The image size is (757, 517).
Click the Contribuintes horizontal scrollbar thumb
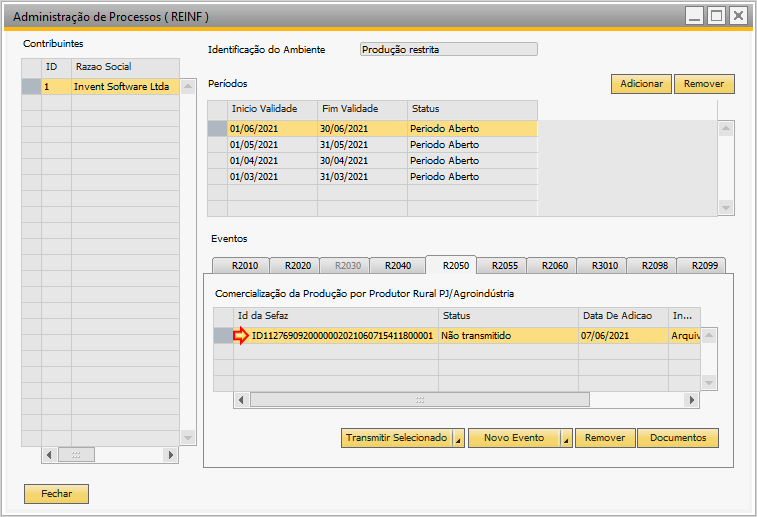(76, 455)
